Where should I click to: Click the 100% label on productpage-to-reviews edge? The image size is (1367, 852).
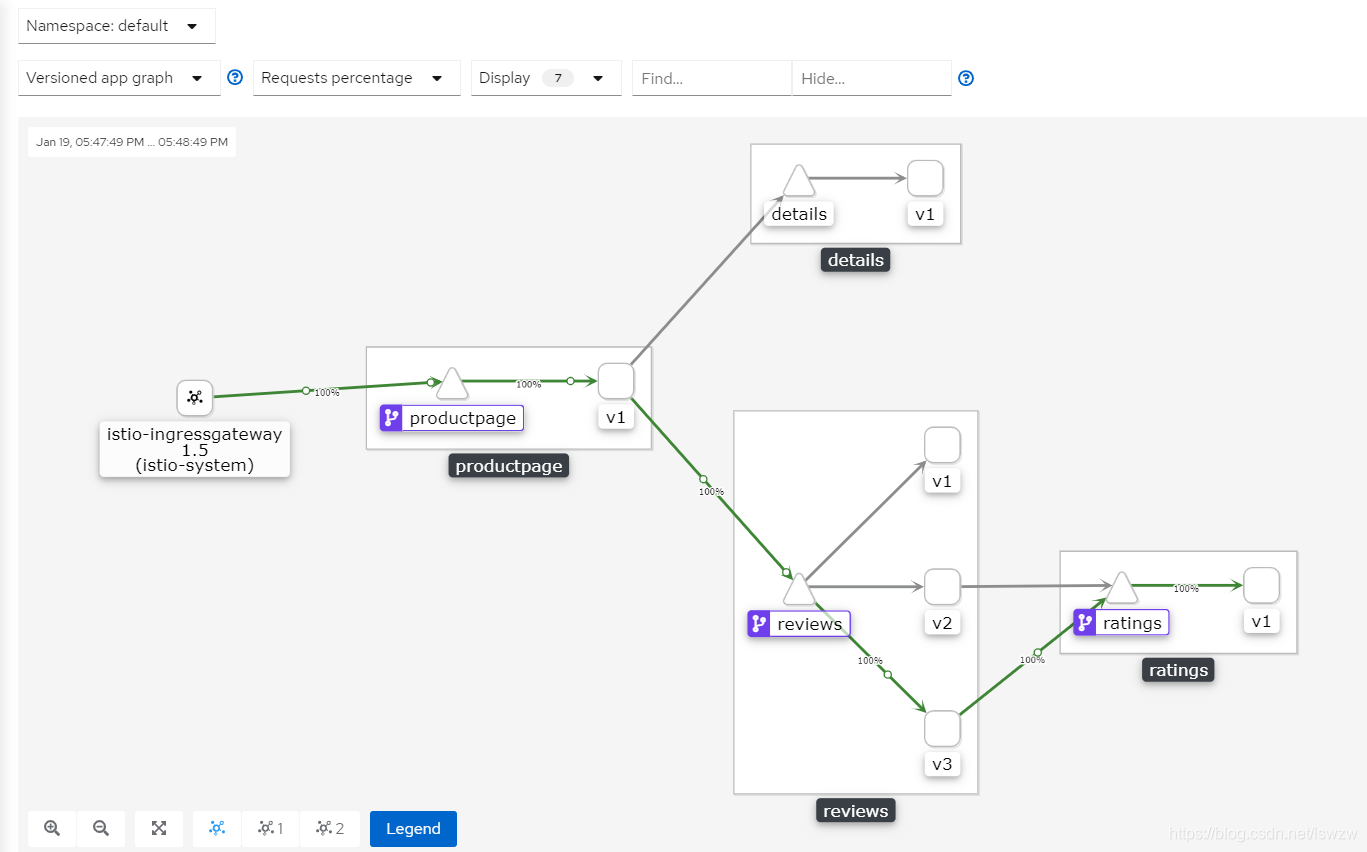click(x=711, y=492)
